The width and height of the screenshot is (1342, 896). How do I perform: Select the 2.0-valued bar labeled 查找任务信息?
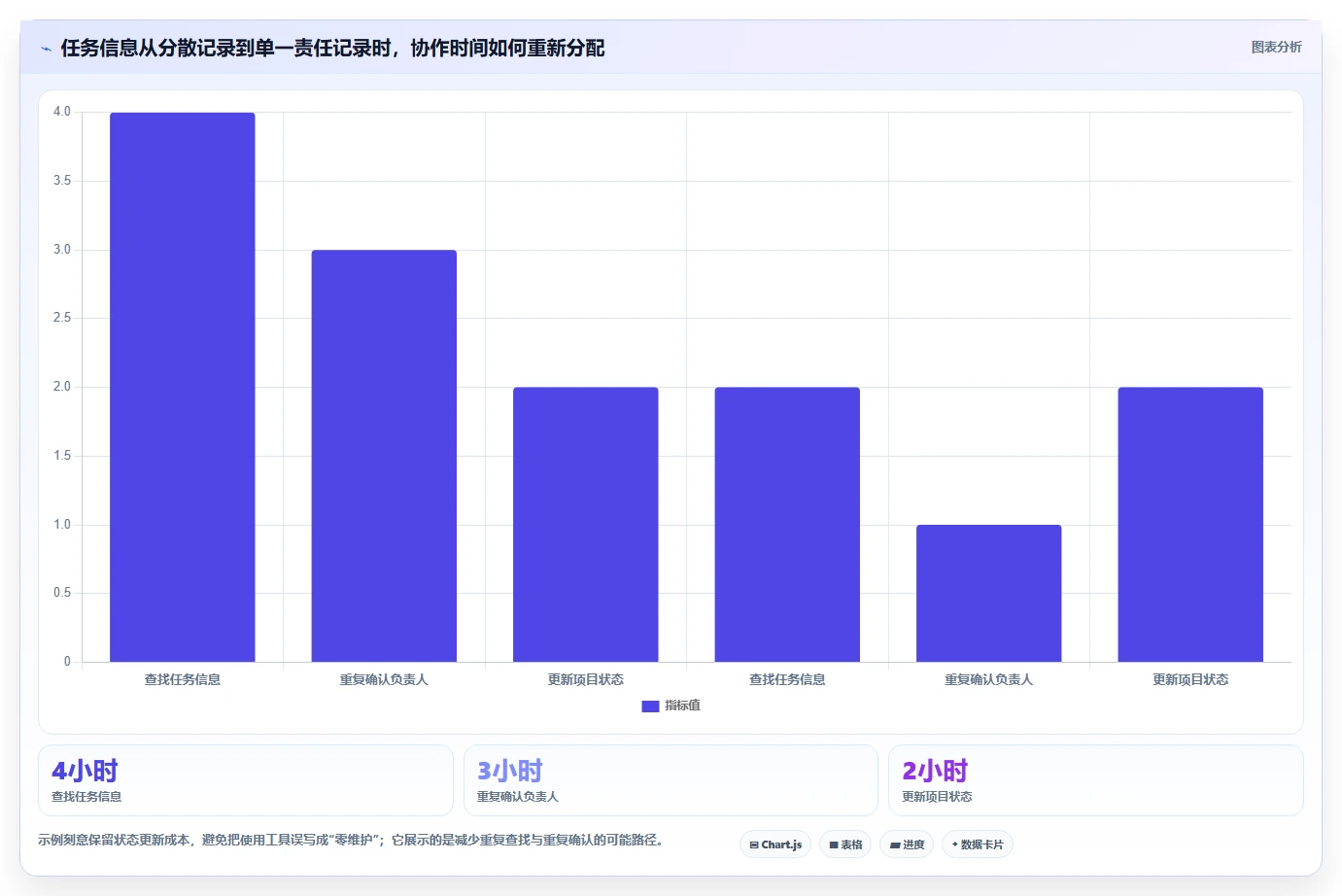click(x=787, y=525)
